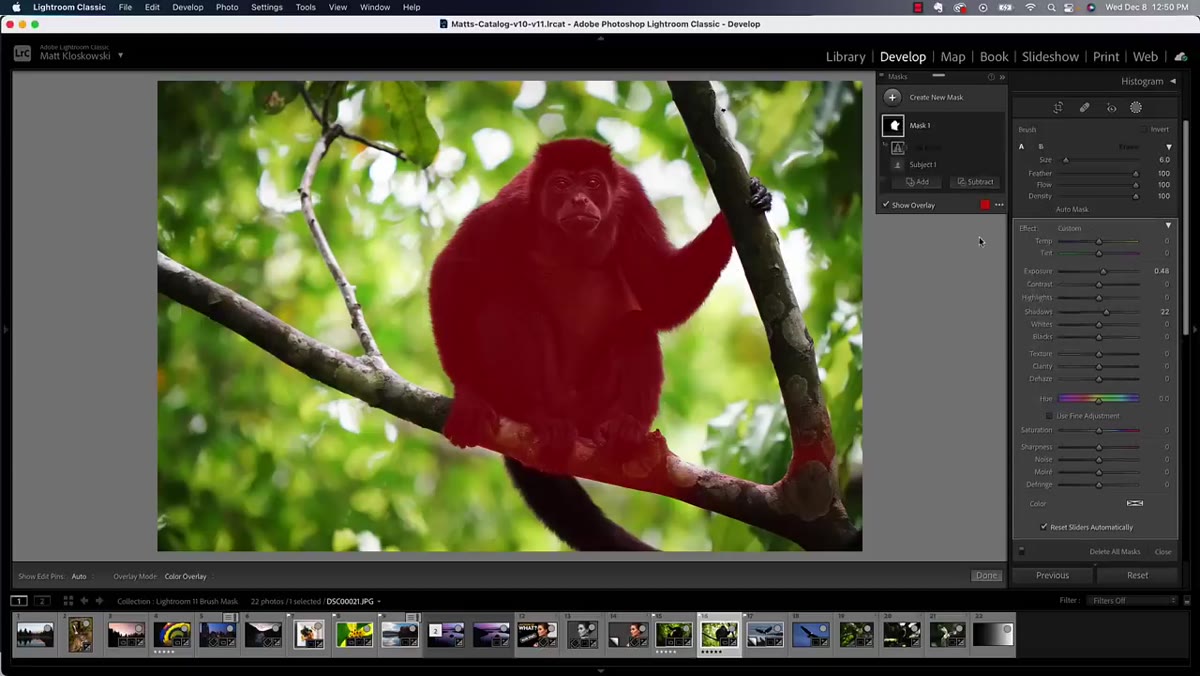Select brush A preset
The image size is (1200, 676).
point(1021,146)
